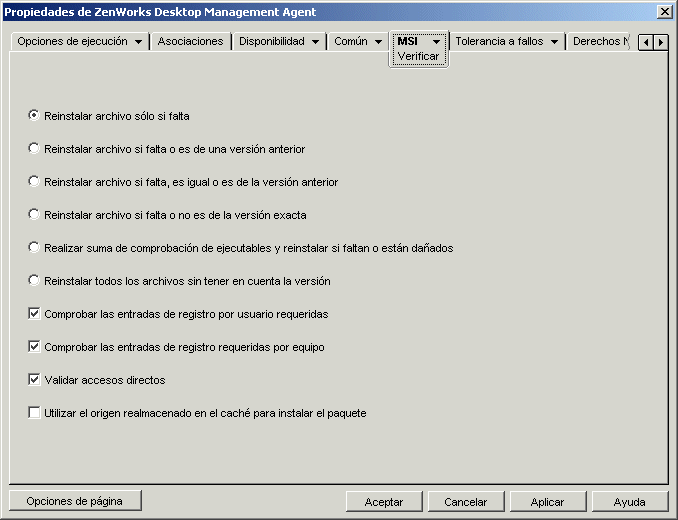
Task: Open the Disponibilidad tab
Action: [272, 41]
